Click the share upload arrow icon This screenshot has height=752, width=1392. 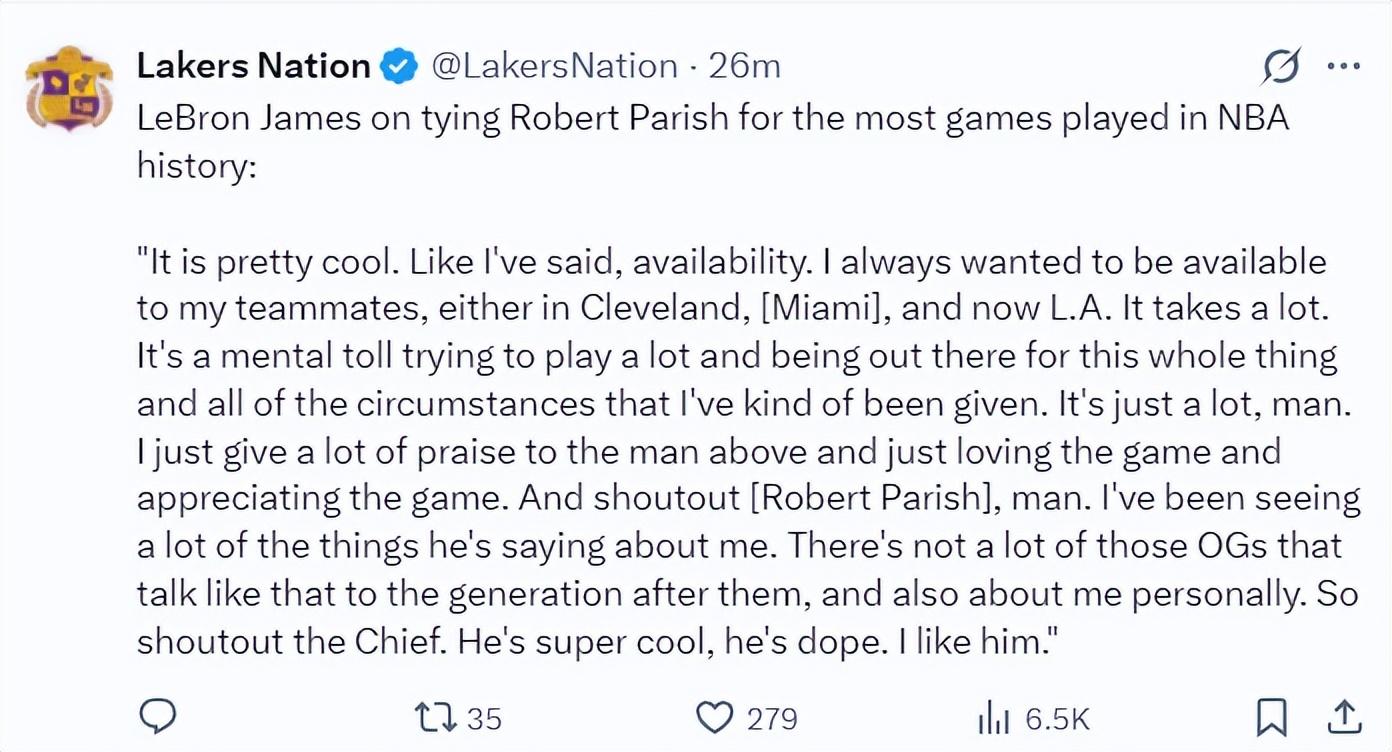click(1345, 716)
